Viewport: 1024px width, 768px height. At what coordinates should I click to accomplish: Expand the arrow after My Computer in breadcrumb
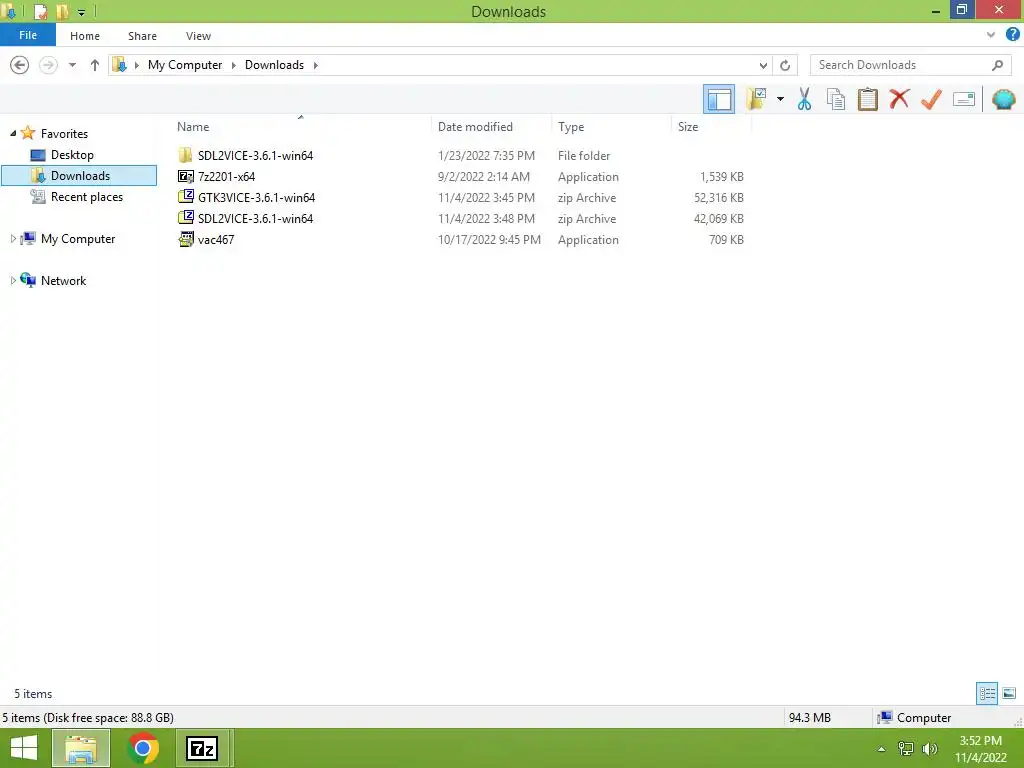coord(234,65)
